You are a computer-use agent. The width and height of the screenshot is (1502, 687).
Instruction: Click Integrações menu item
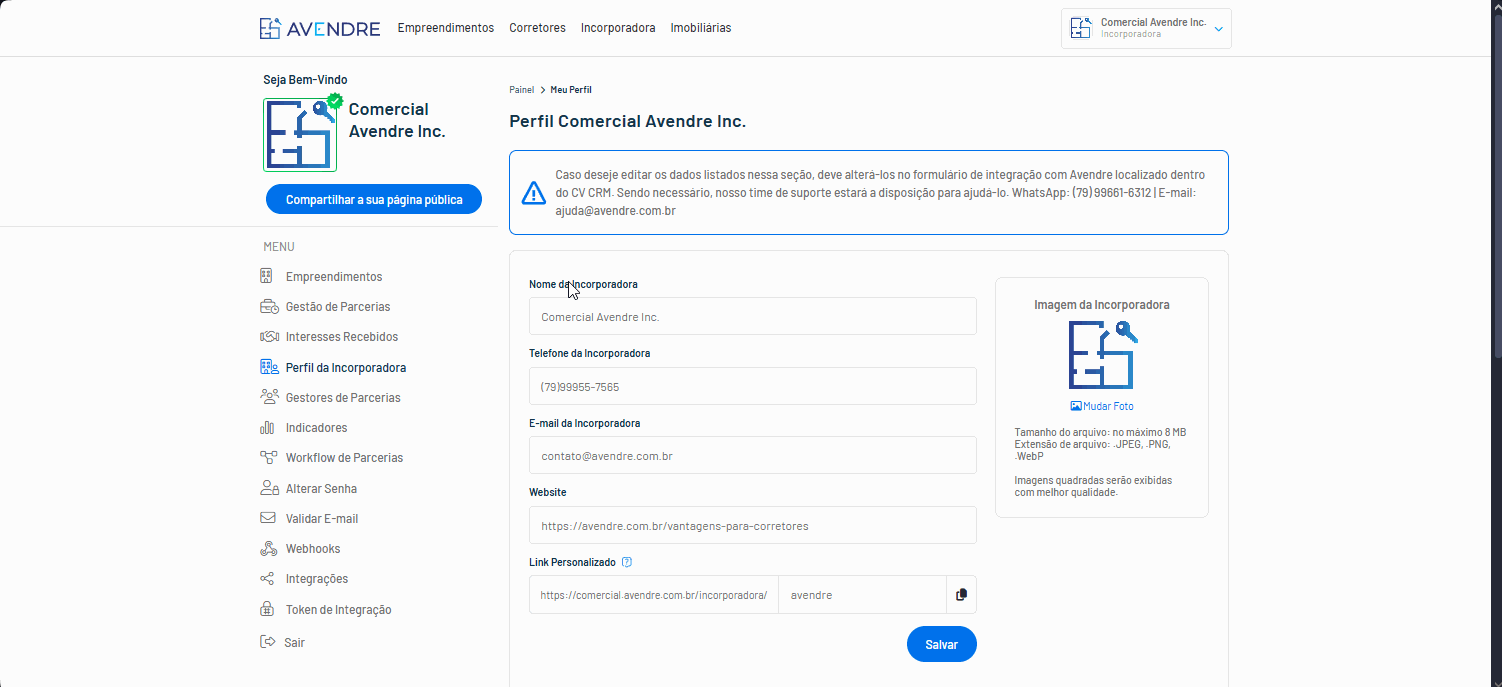(x=317, y=578)
